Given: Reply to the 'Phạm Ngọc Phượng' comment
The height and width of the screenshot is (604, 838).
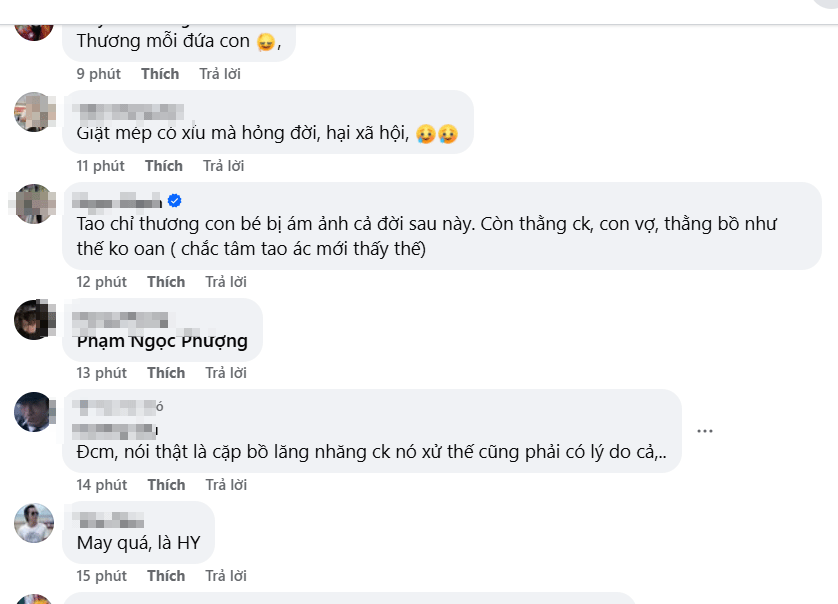Looking at the screenshot, I should tap(225, 373).
